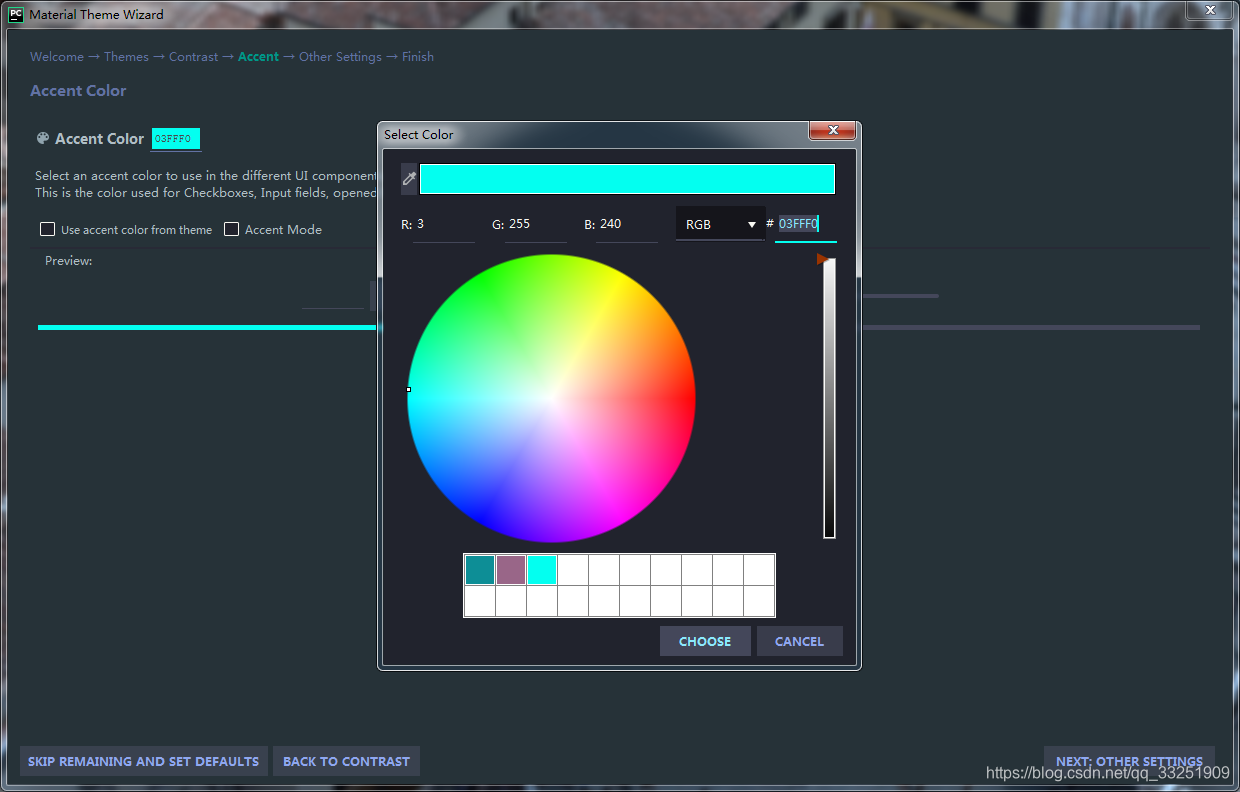Check the box next to Accent Mode label
Screen dimensions: 1240x792
(231, 229)
